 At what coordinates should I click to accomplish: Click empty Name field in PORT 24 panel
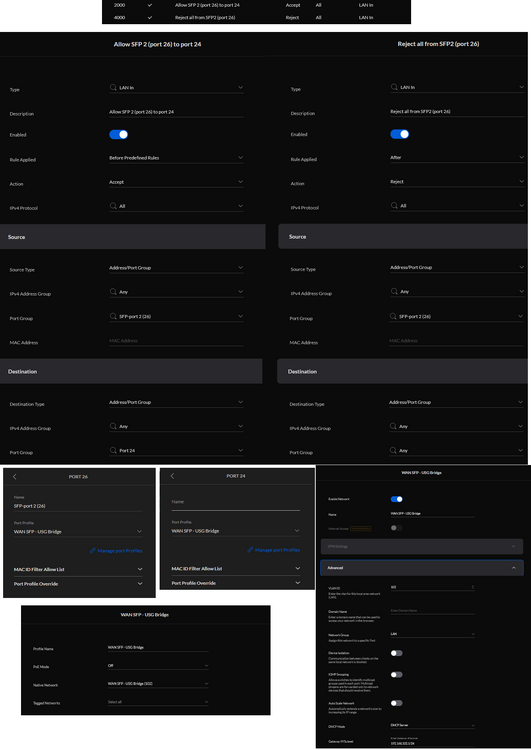pyautogui.click(x=236, y=502)
